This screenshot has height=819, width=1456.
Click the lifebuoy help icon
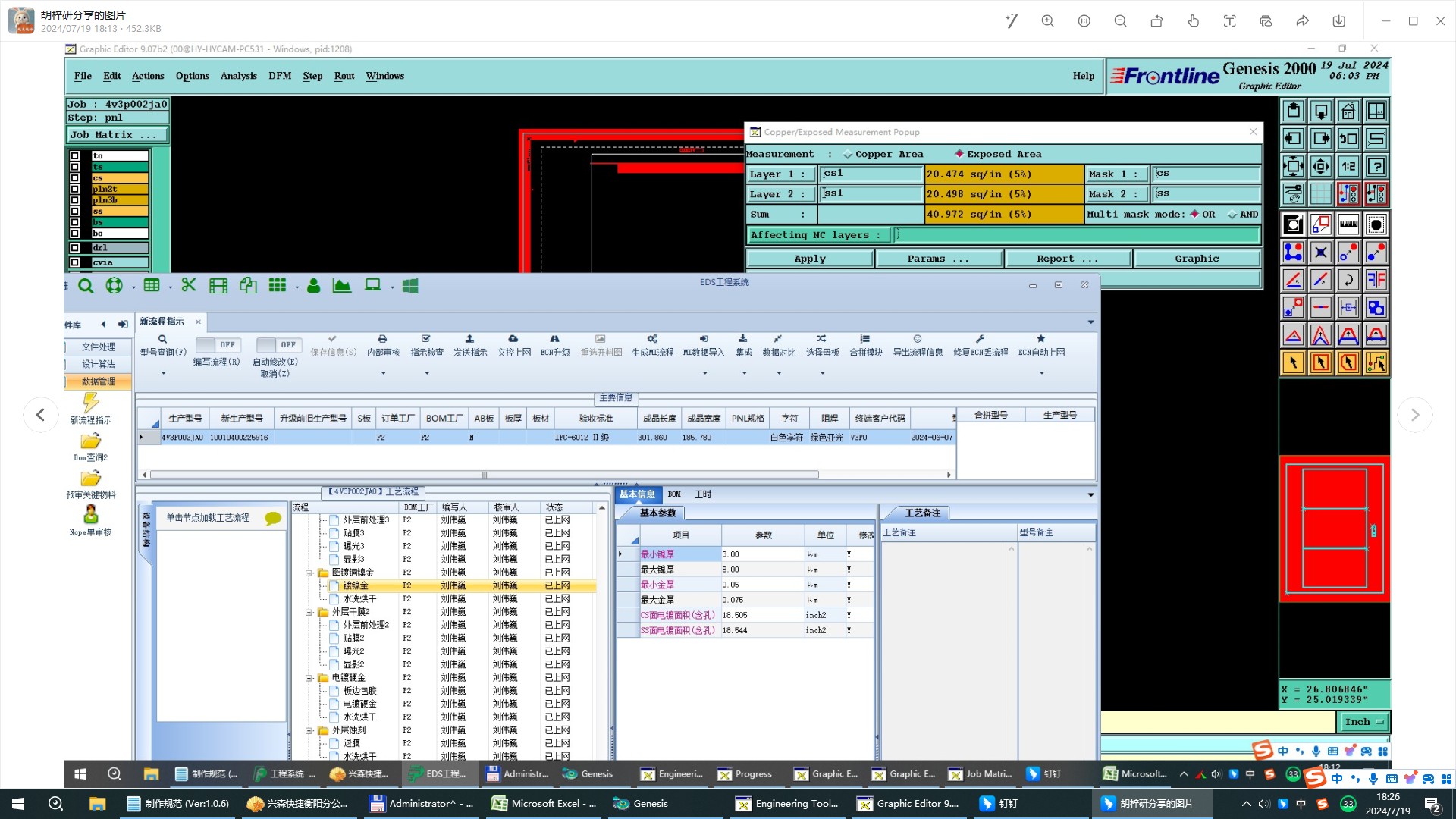(114, 286)
